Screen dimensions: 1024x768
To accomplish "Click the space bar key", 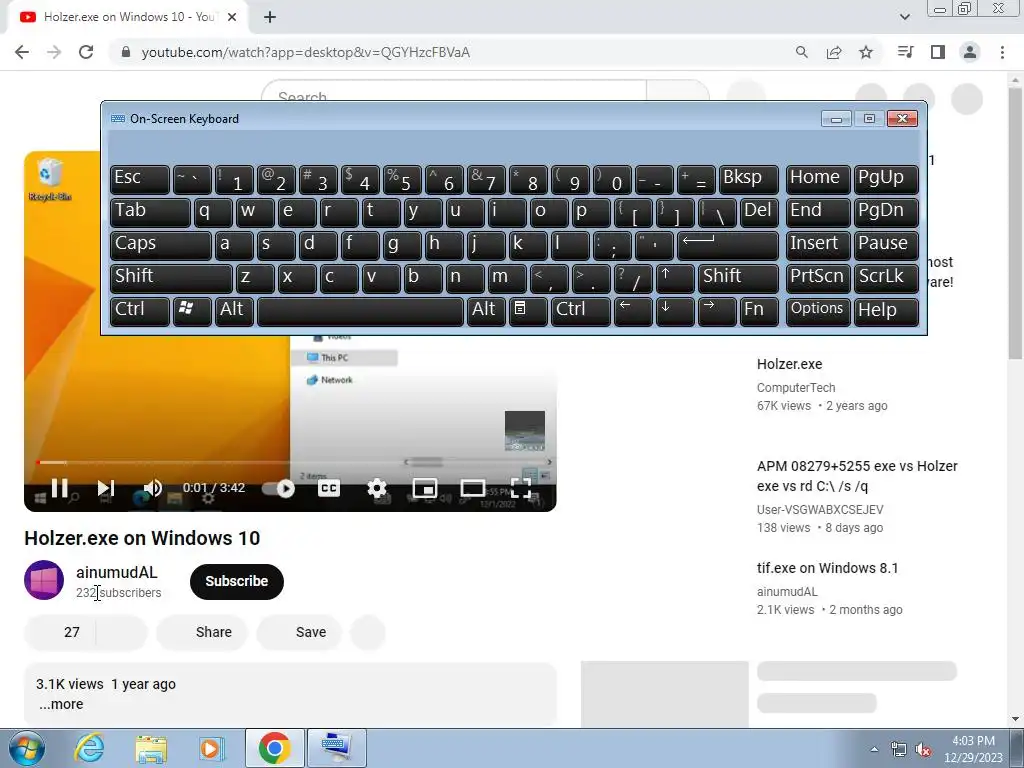I will (x=360, y=312).
